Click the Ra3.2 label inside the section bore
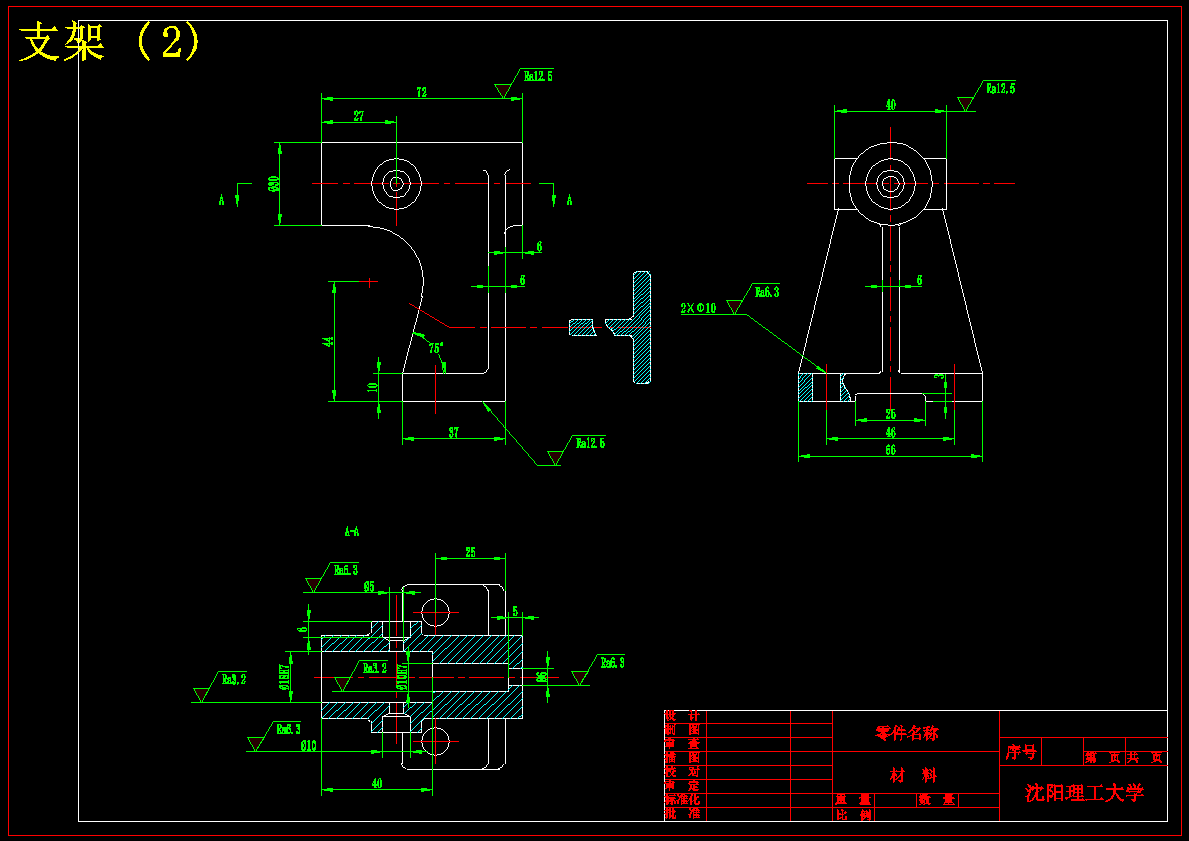1189x841 pixels. tap(375, 668)
